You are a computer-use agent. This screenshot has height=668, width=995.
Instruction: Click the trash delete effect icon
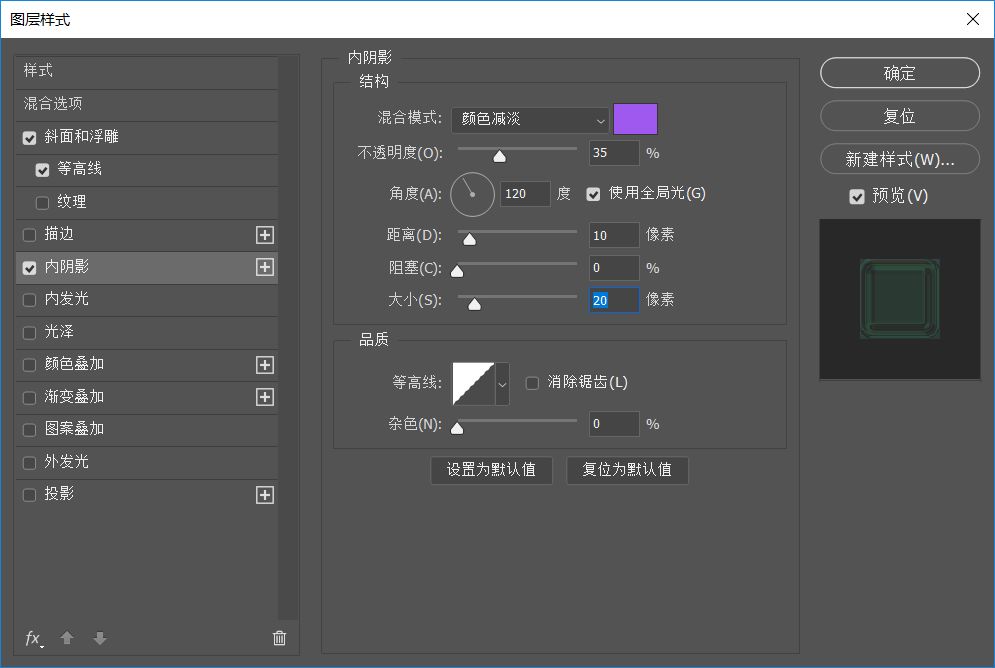point(279,638)
